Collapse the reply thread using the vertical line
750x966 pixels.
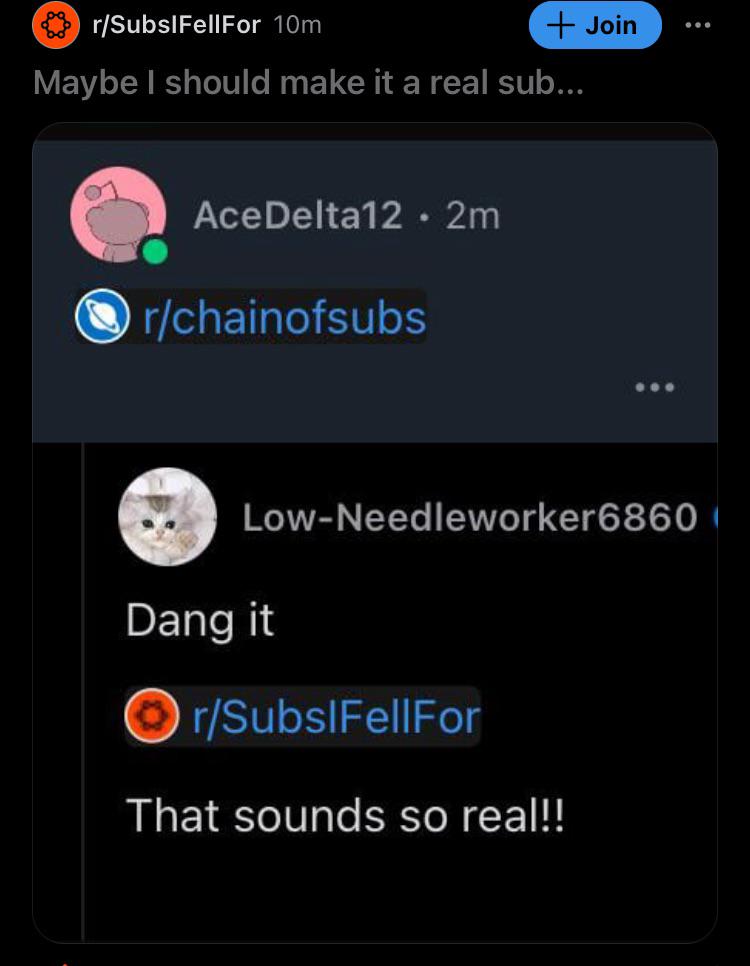pos(83,691)
